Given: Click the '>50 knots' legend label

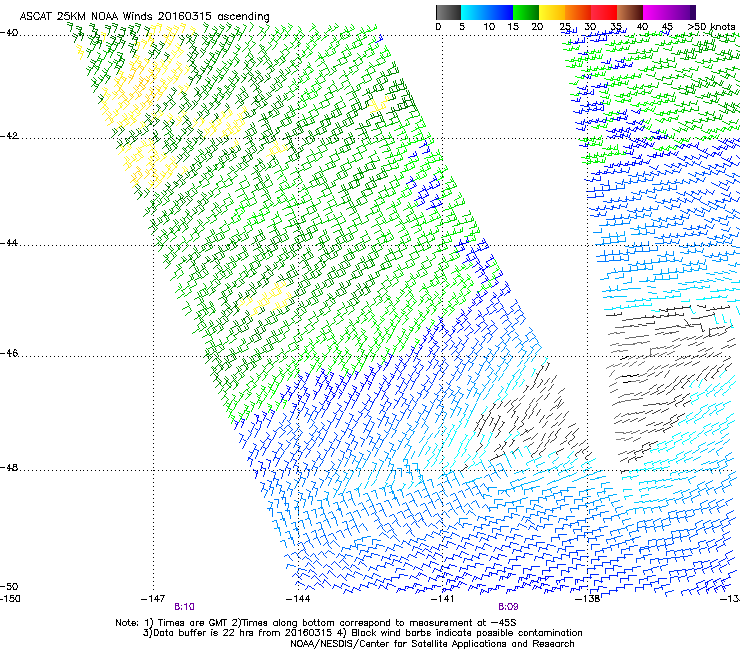Looking at the screenshot, I should point(711,26).
